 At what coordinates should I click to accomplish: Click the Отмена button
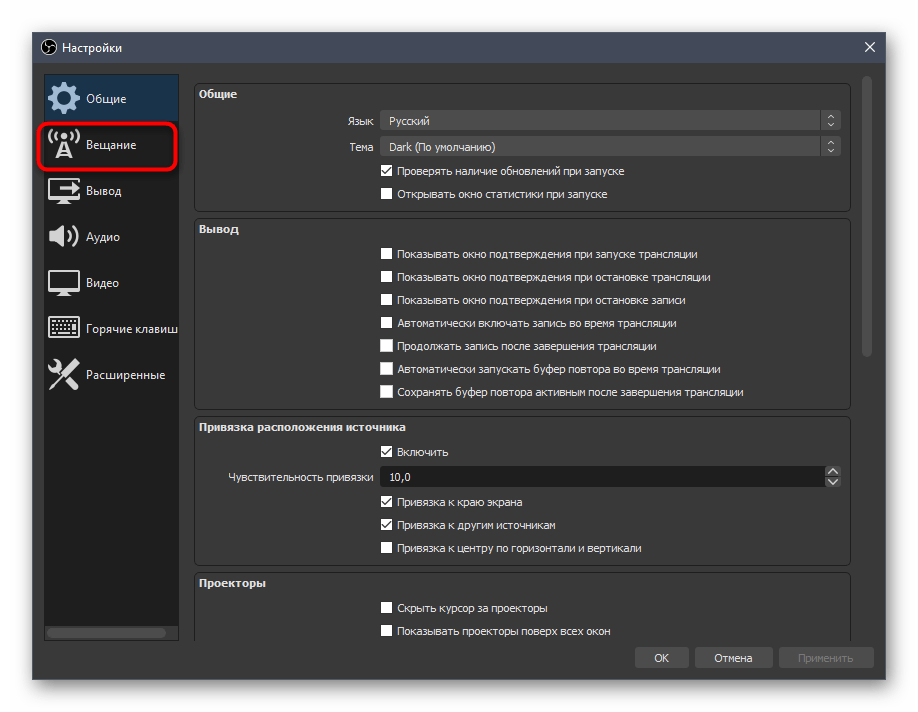[x=732, y=658]
